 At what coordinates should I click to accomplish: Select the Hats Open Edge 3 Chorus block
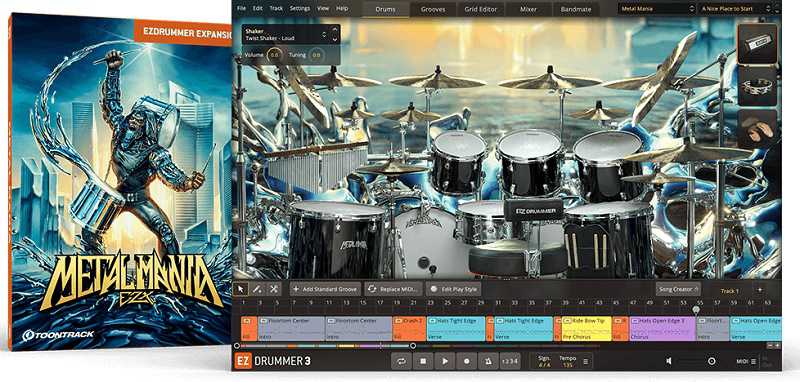pyautogui.click(x=662, y=328)
